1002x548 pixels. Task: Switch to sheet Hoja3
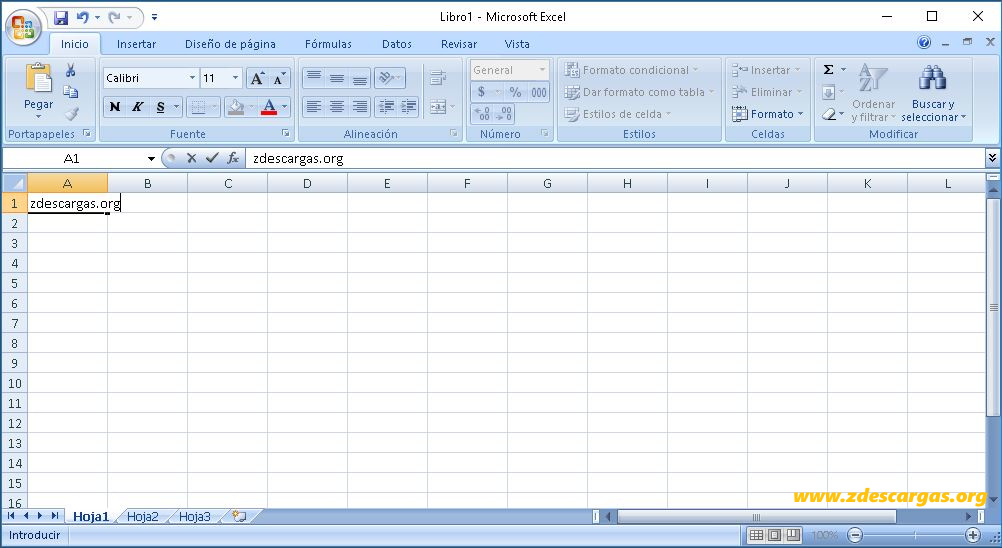[x=194, y=517]
